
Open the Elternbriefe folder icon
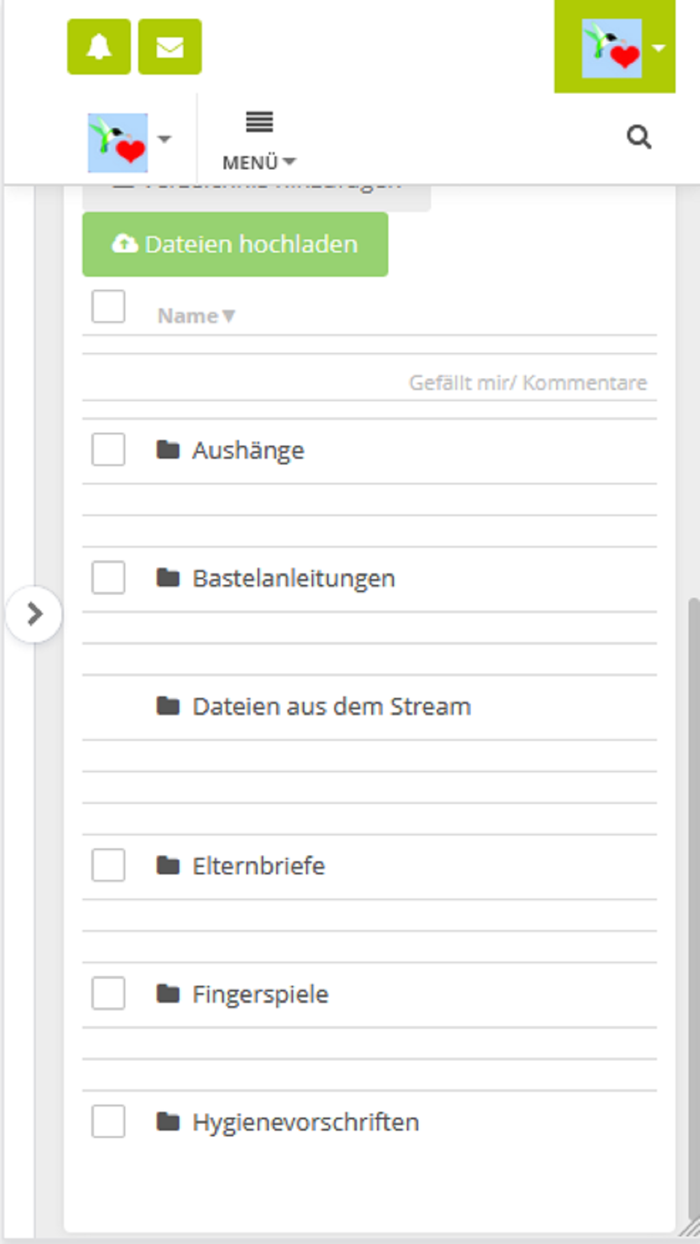167,866
